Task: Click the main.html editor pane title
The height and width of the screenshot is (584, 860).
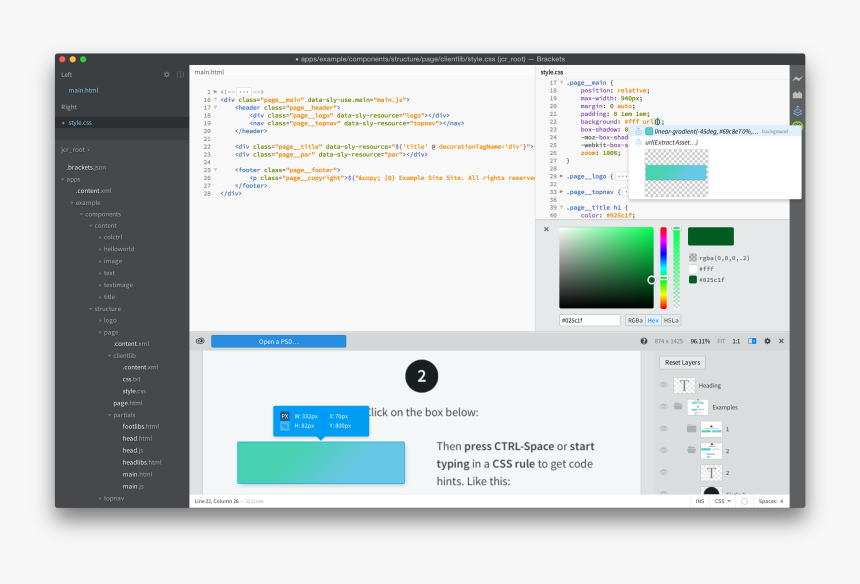Action: (210, 72)
